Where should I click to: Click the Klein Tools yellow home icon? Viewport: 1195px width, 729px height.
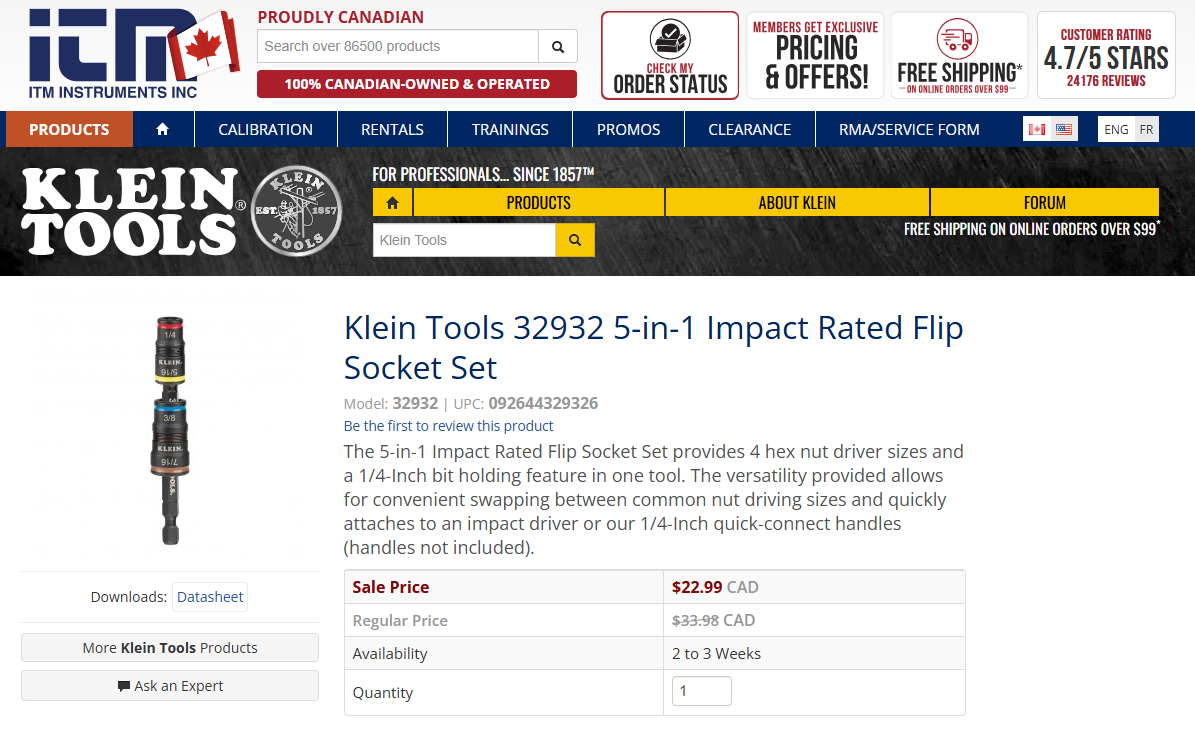392,202
